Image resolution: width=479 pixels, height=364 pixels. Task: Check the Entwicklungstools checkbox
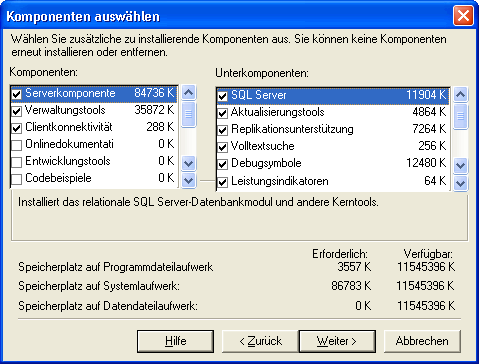(17, 162)
